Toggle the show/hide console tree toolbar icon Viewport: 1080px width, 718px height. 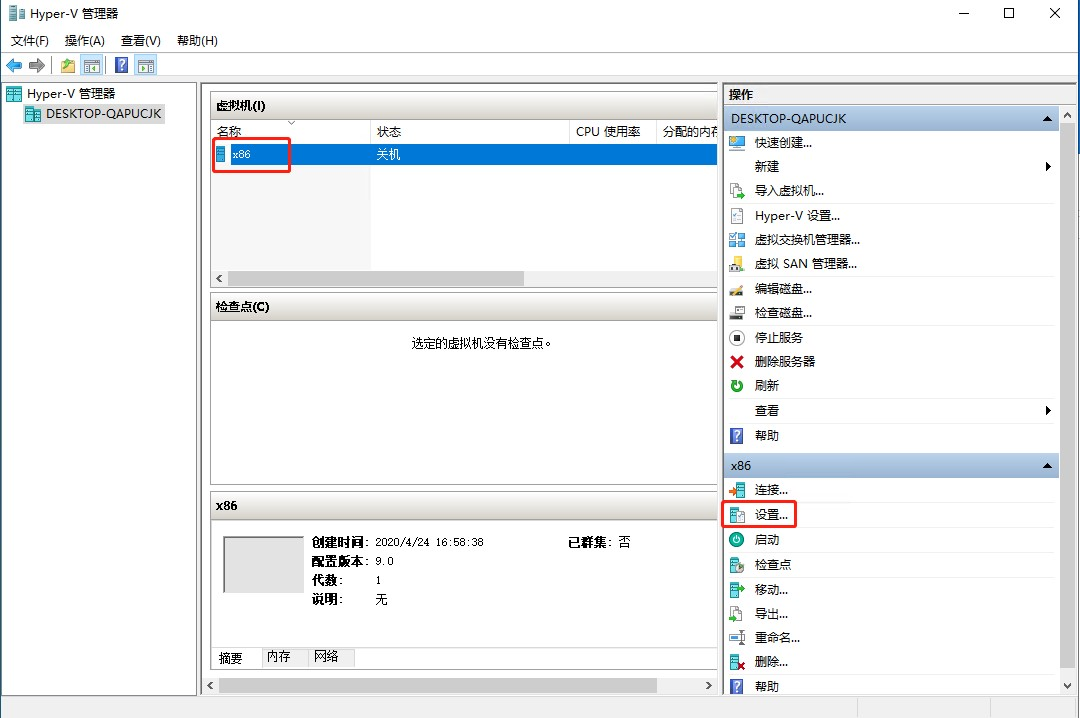click(x=92, y=65)
